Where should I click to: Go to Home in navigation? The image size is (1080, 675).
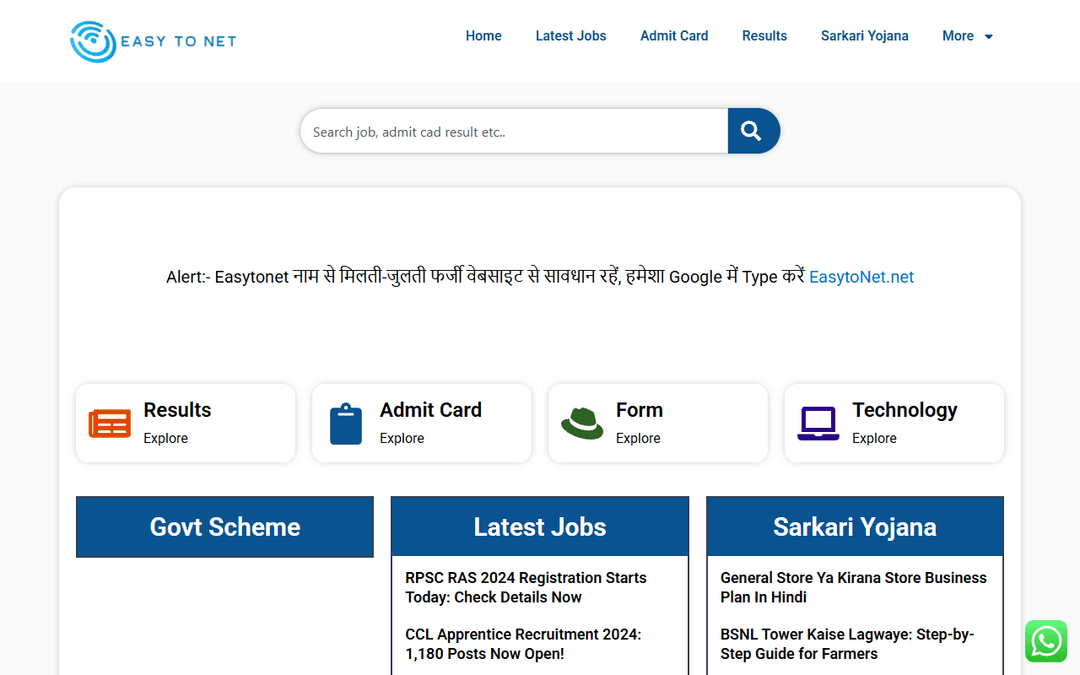(x=484, y=36)
